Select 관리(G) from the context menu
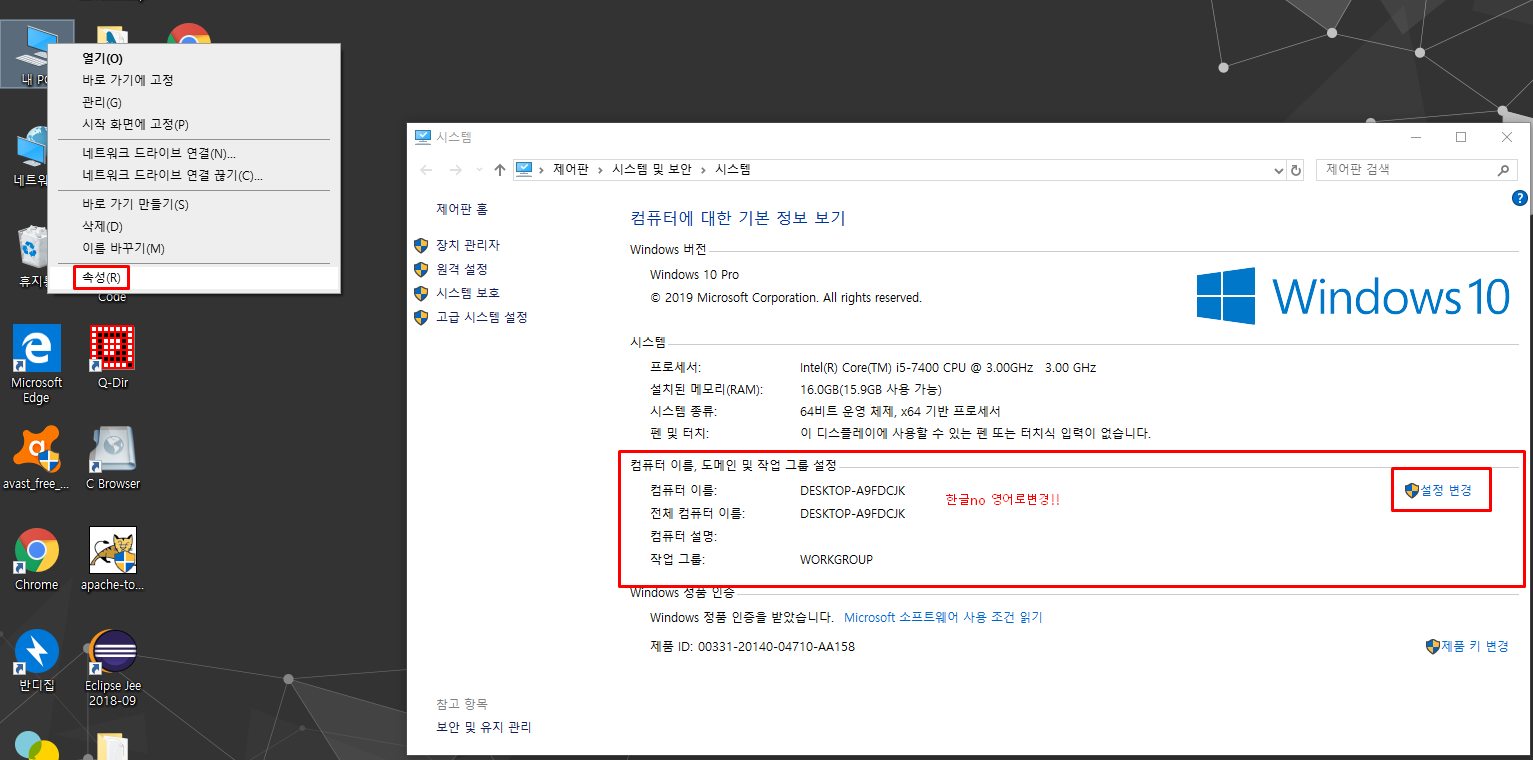 click(194, 102)
